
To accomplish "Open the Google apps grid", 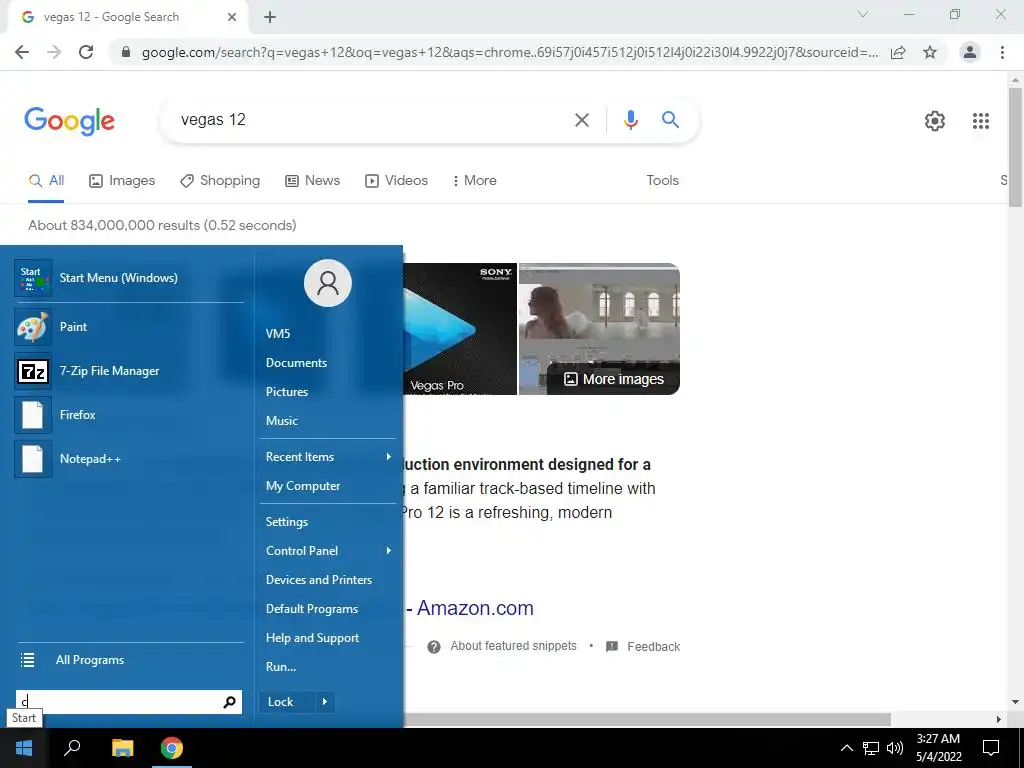I will pos(981,121).
